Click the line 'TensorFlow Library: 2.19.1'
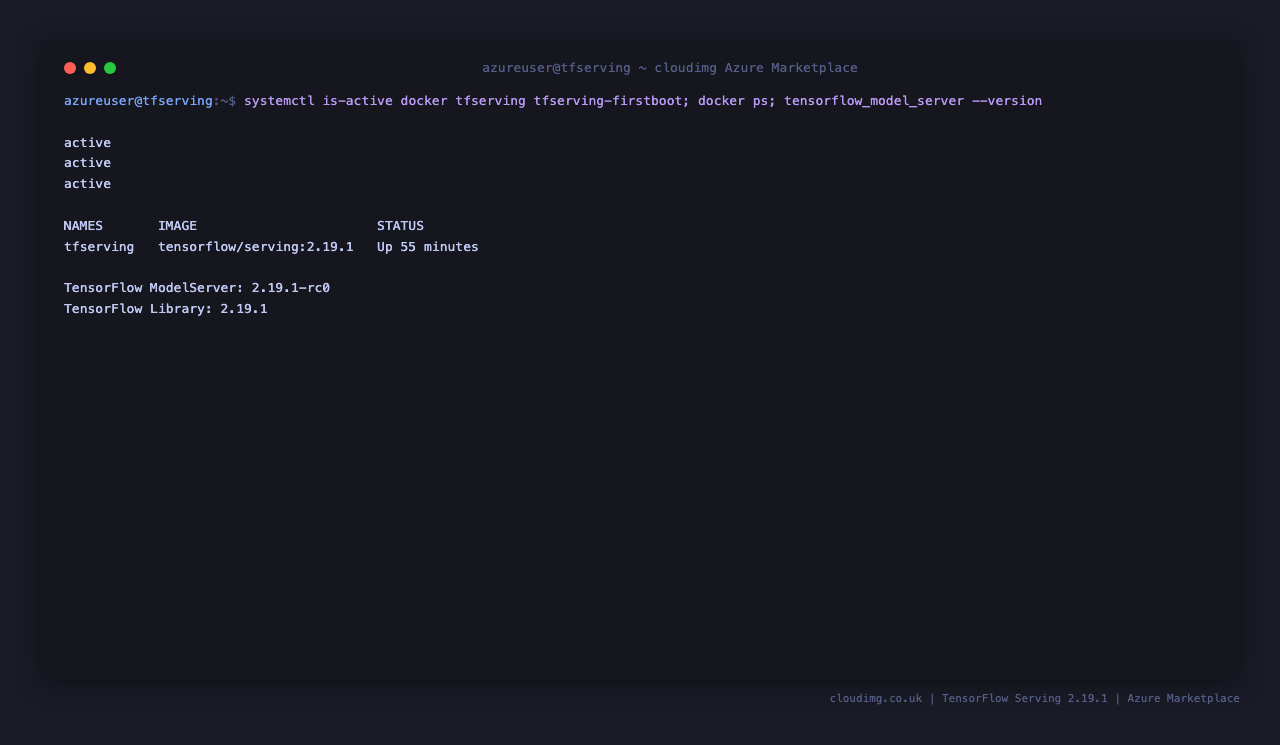 click(166, 309)
